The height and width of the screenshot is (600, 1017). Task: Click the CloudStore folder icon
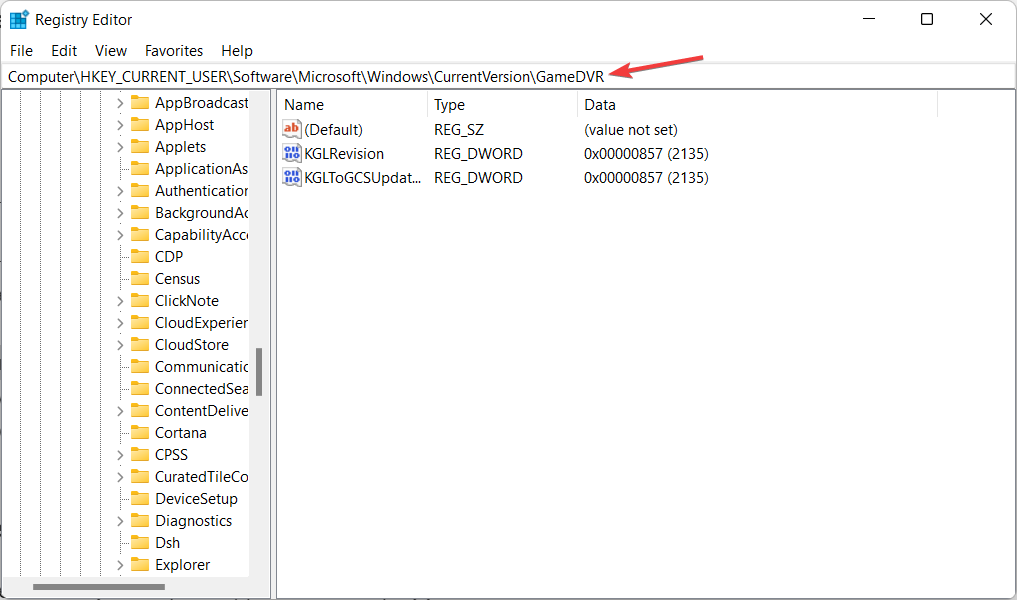point(139,345)
